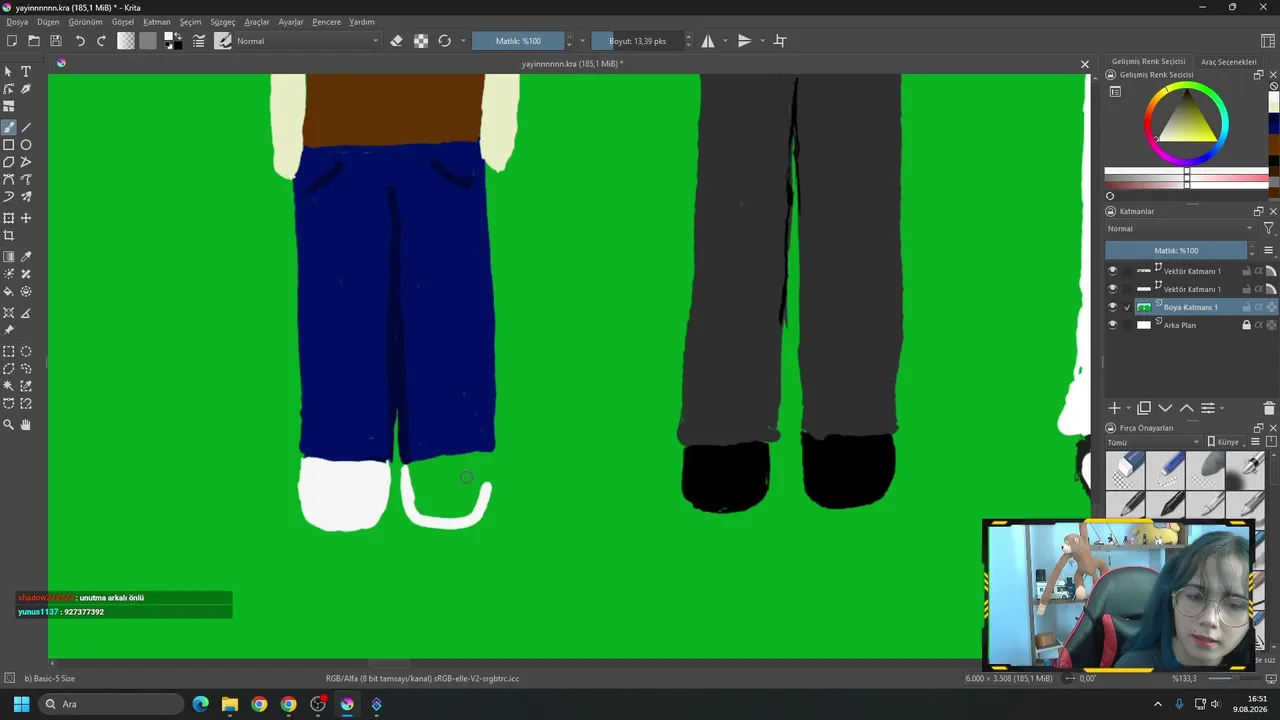Choose the Elliptical Selection tool
Screen dimensions: 1280x720
[26, 352]
